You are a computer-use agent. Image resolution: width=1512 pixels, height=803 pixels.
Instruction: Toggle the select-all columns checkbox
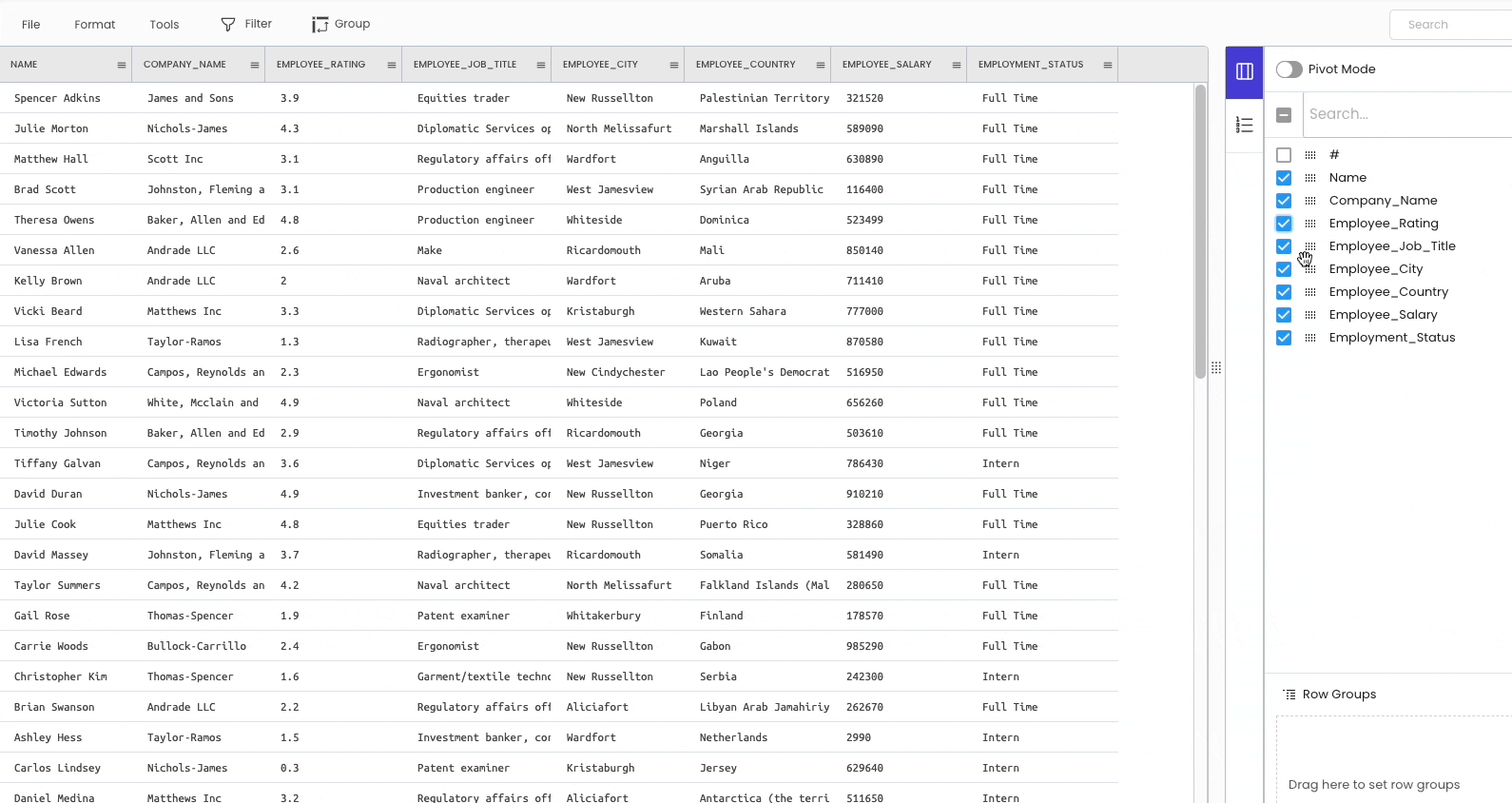point(1284,115)
